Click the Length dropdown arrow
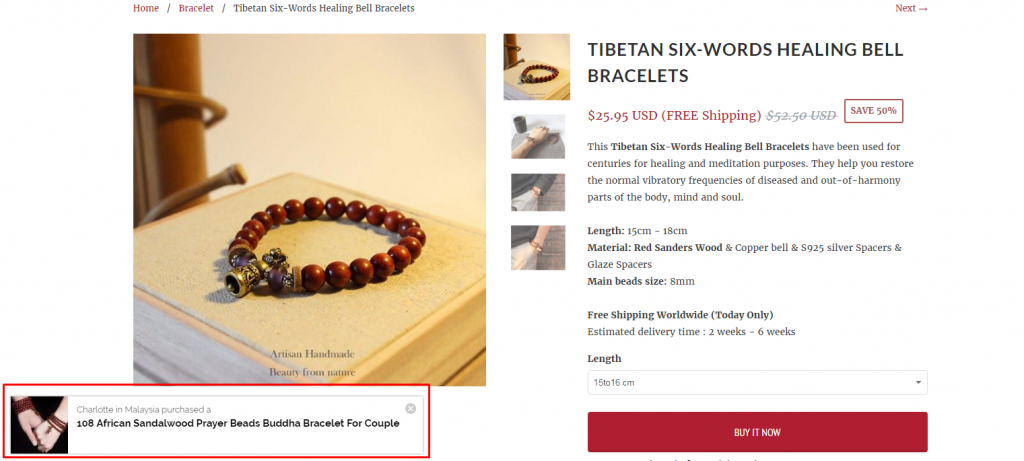The width and height of the screenshot is (1024, 461). click(x=918, y=383)
